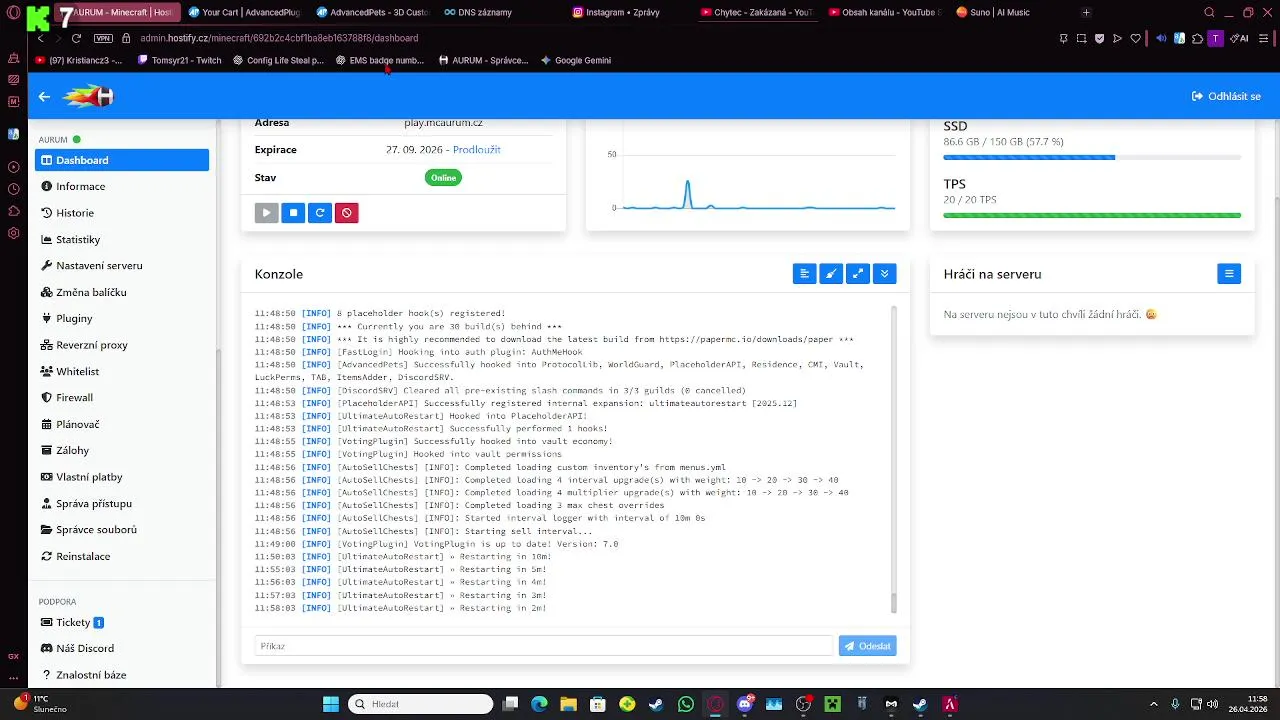Open Tickety support section

coord(122,622)
